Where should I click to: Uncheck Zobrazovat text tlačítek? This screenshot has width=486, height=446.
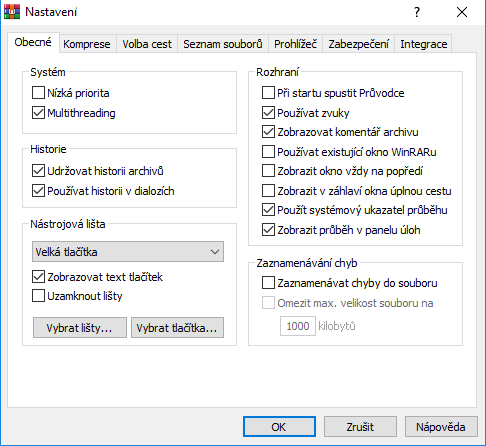click(38, 276)
